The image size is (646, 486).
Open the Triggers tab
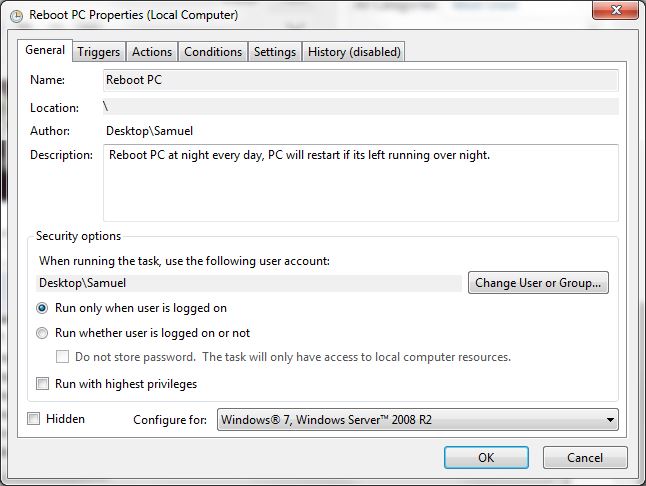pyautogui.click(x=98, y=52)
